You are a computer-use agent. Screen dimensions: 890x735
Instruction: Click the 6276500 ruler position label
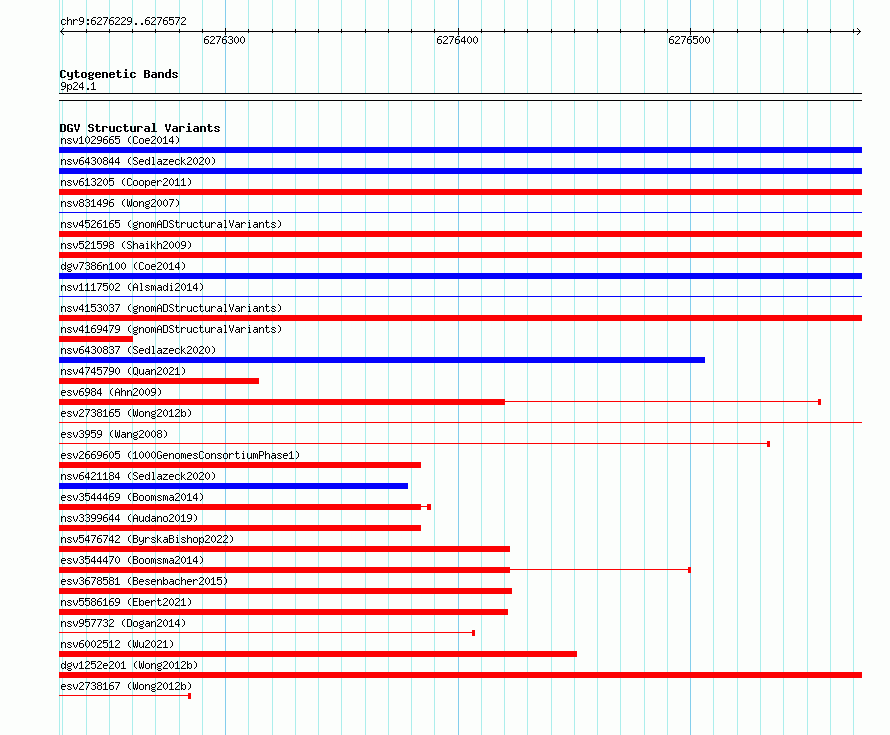pyautogui.click(x=690, y=40)
